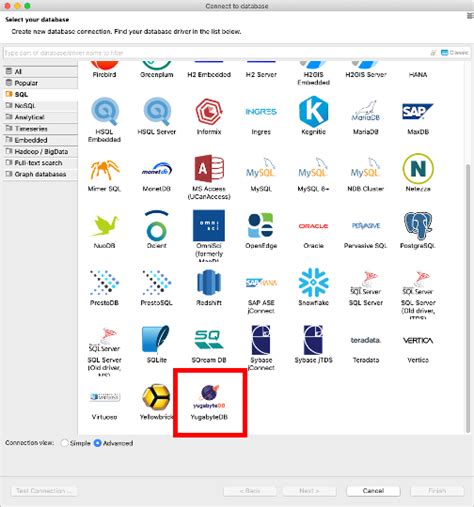
Task: Select the PrestoSQL driver icon
Action: click(156, 283)
